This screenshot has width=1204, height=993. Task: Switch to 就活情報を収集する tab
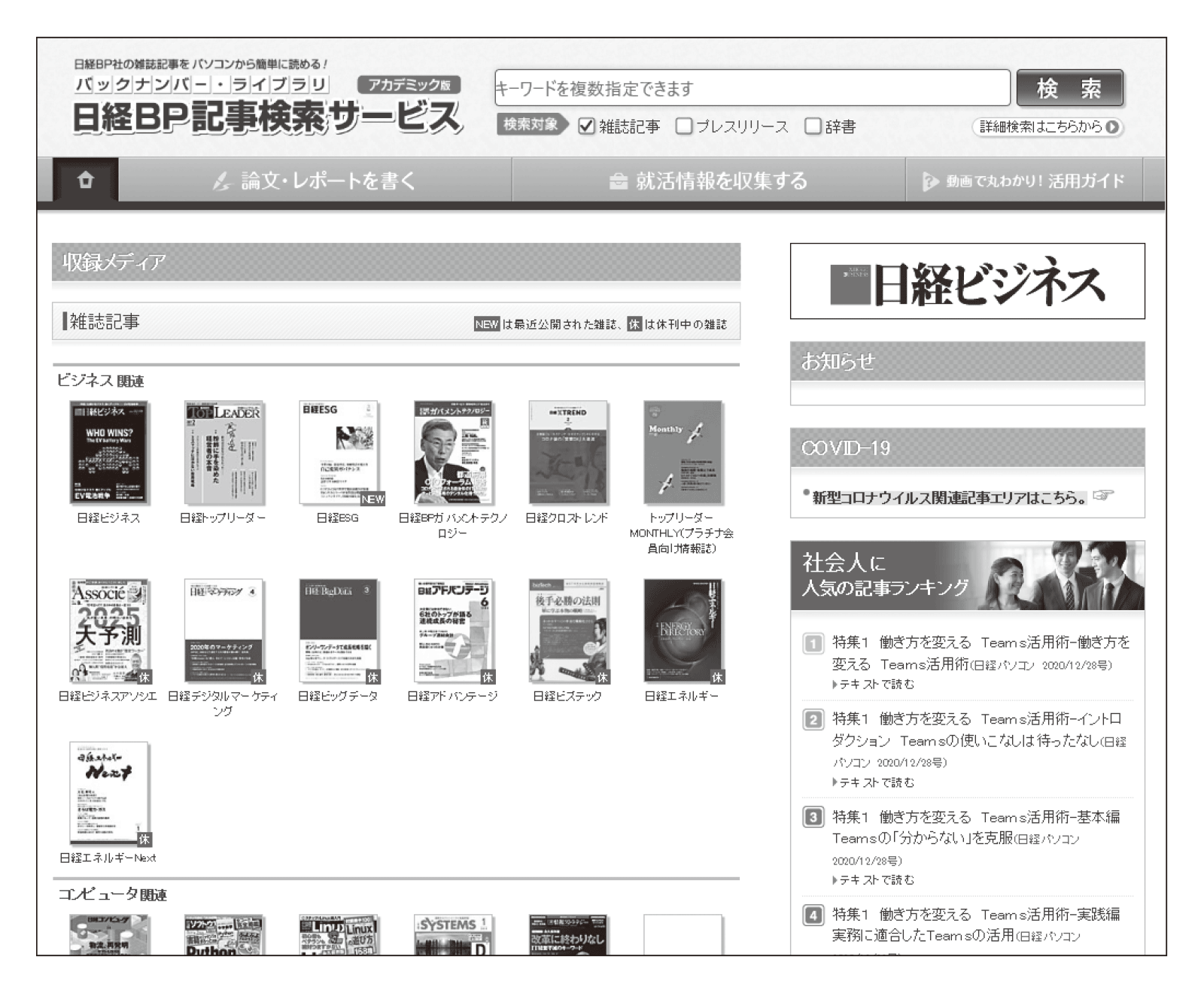[x=708, y=181]
